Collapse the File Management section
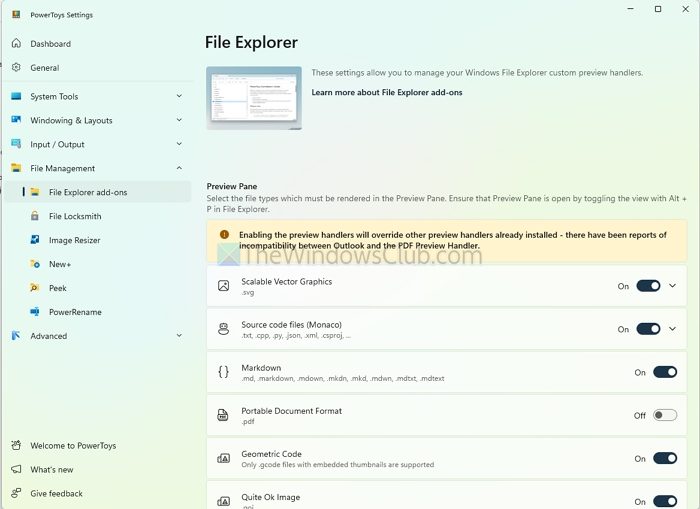The width and height of the screenshot is (700, 509). [179, 168]
